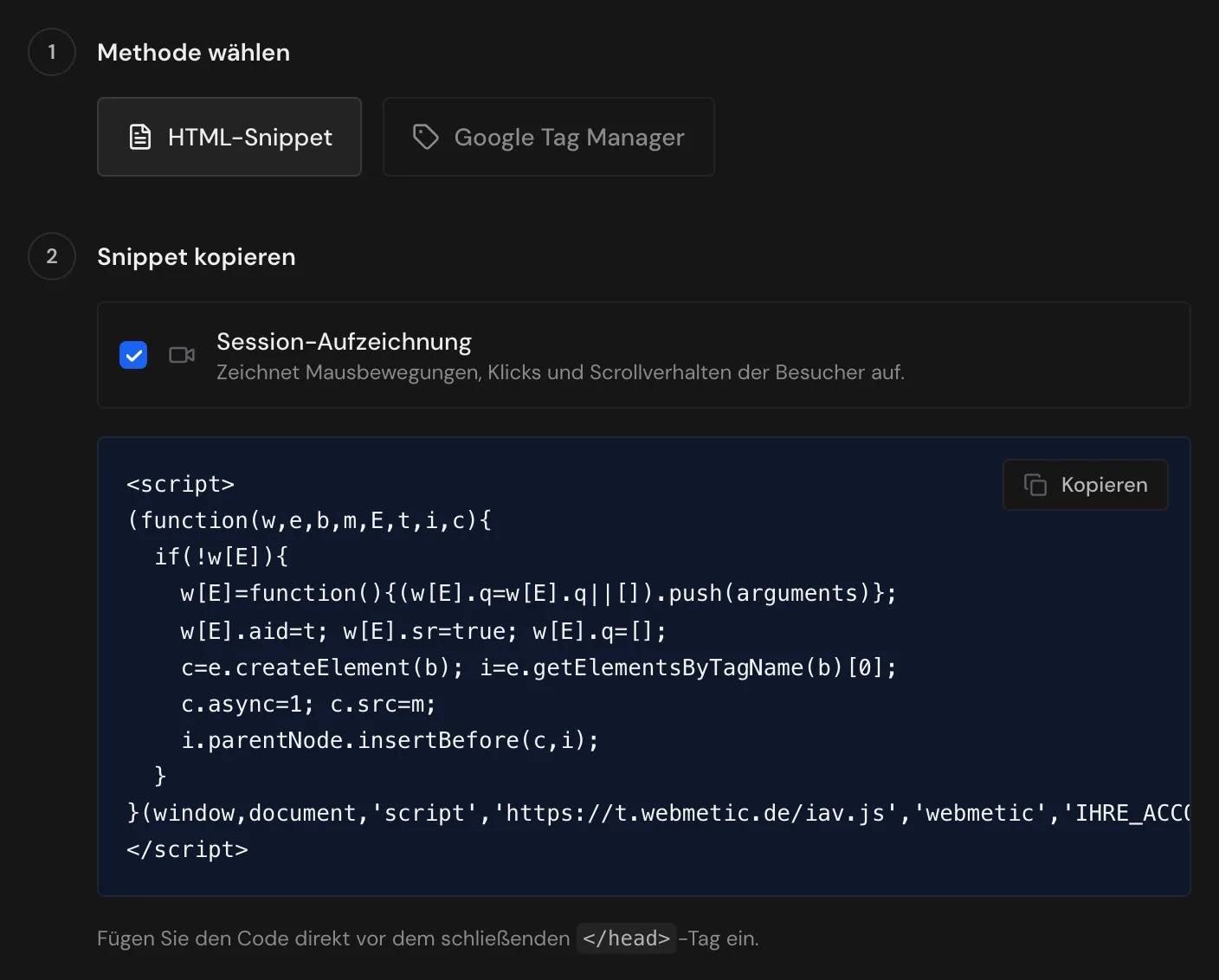Uncheck the Session-Aufzeichnung checkbox
Screen dimensions: 1219x980
pyautogui.click(x=133, y=355)
